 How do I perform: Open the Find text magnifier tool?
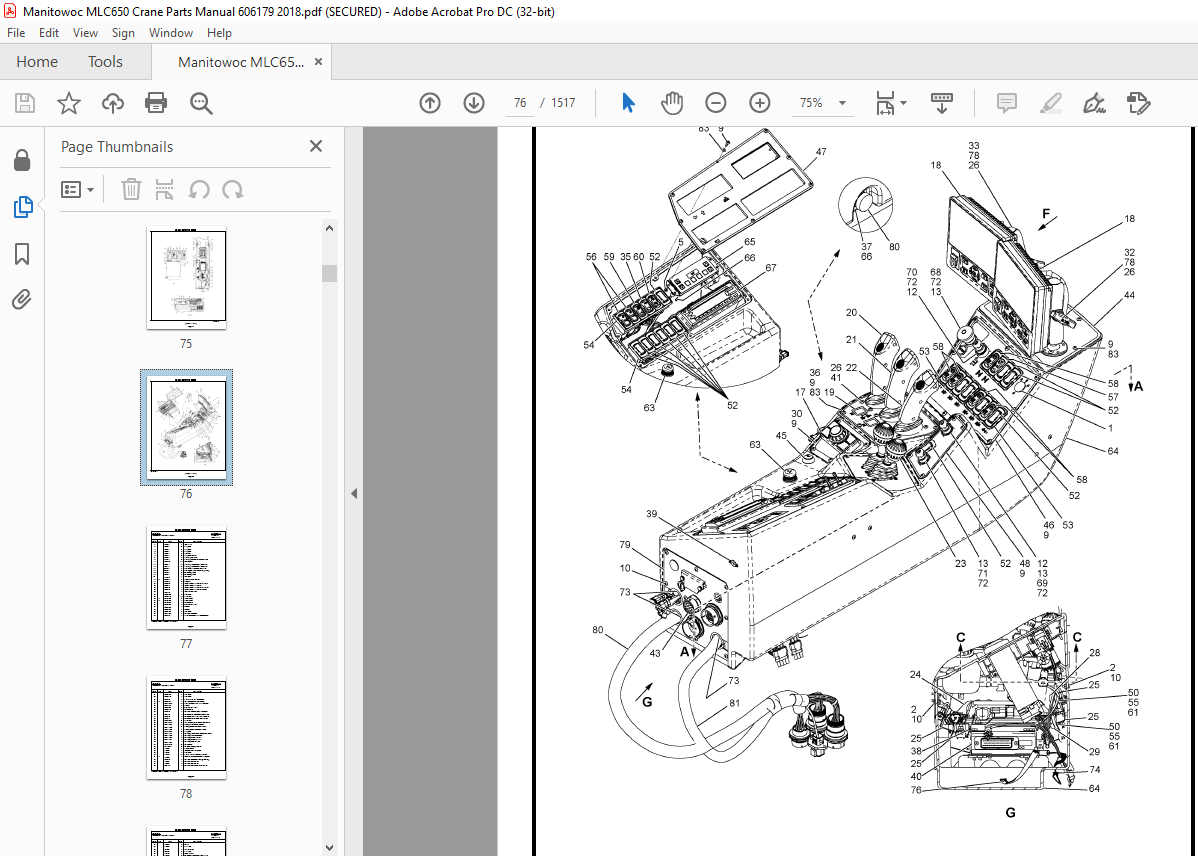(x=201, y=103)
